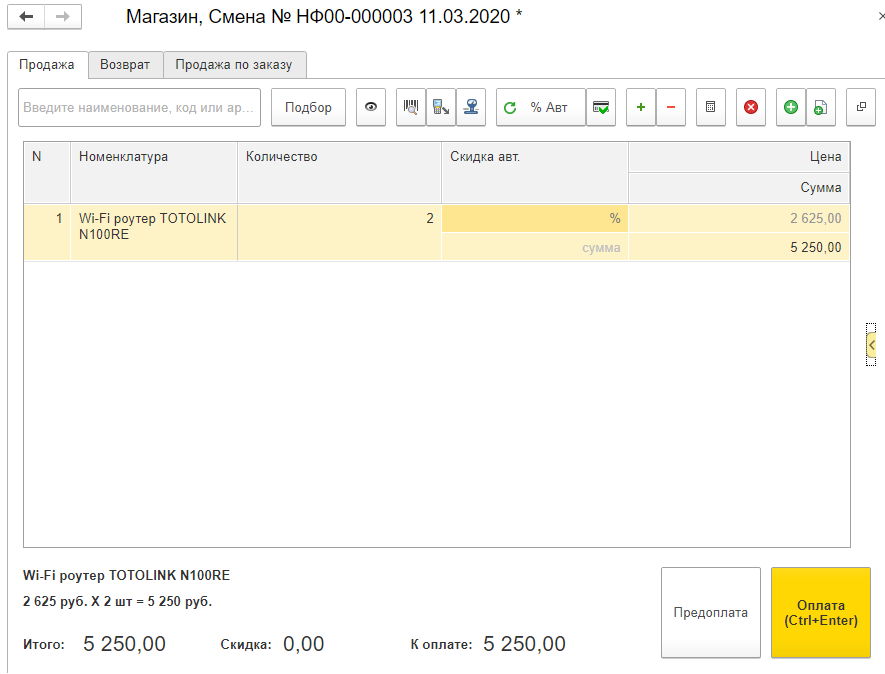885x674 pixels.
Task: Expand the side panel chevron handle
Action: 871,344
